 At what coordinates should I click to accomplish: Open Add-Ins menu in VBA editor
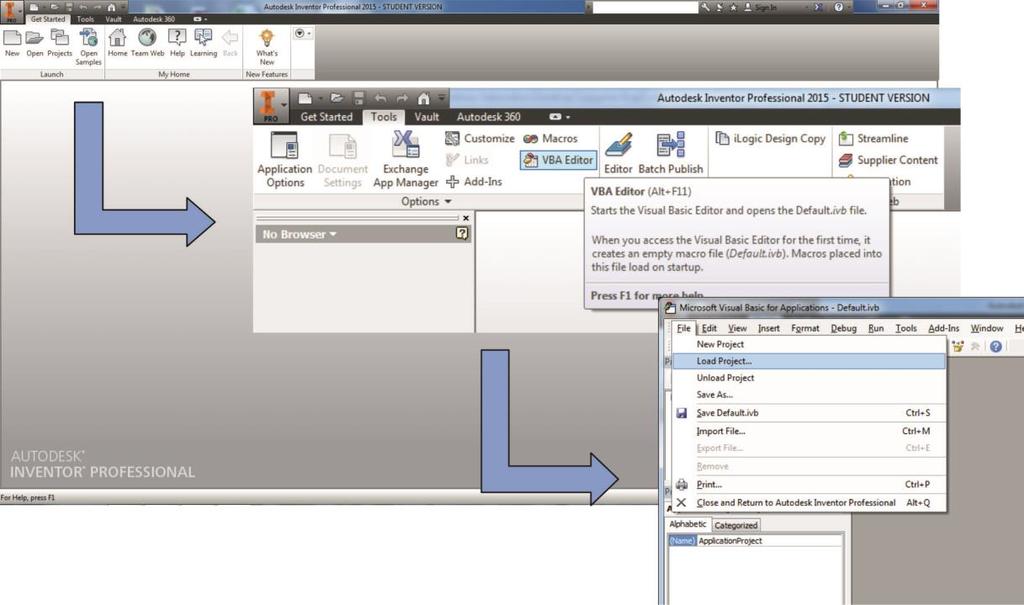tap(944, 328)
